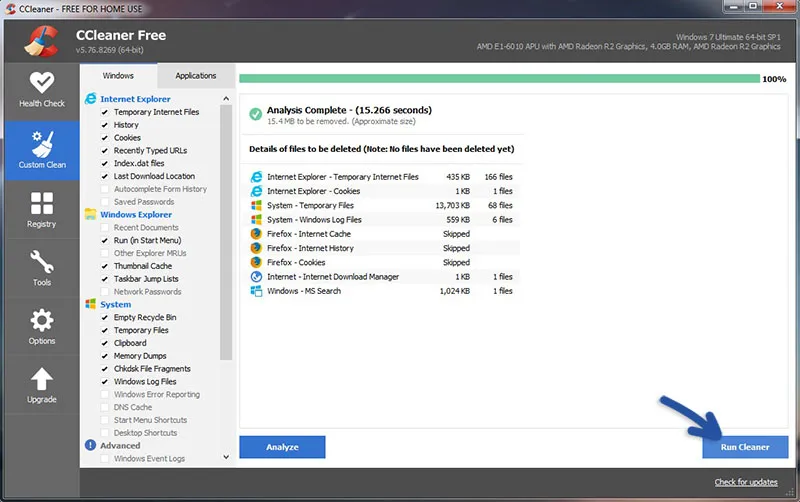Click the green analysis progress bar

[499, 79]
